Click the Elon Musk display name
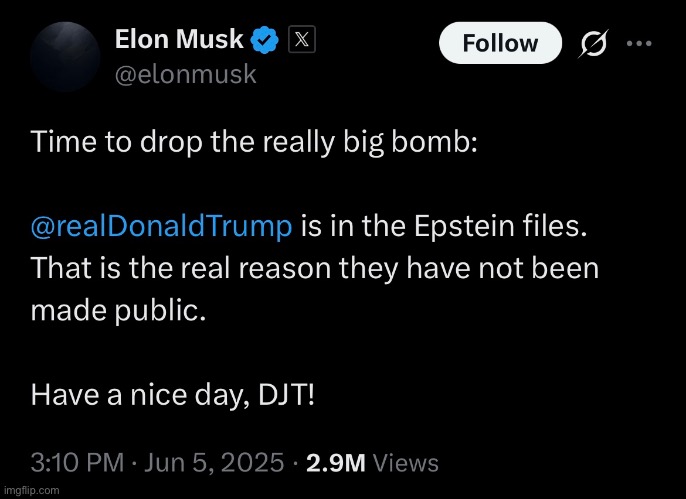The width and height of the screenshot is (686, 499). pyautogui.click(x=179, y=40)
